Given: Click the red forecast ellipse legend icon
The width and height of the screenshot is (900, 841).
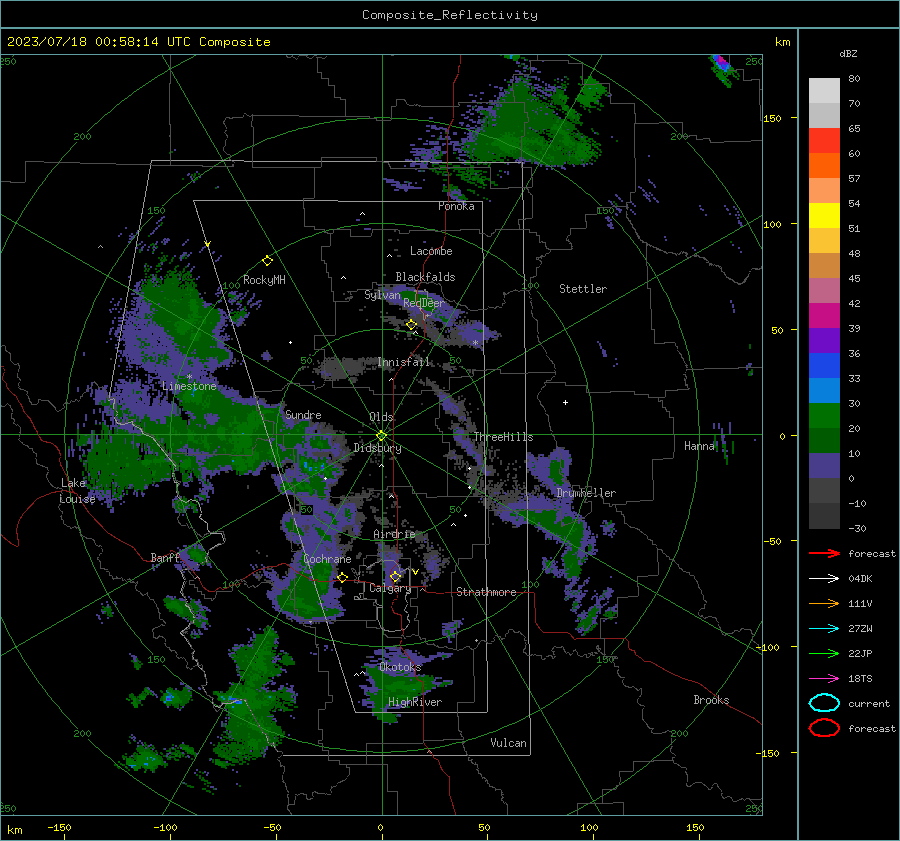Looking at the screenshot, I should 824,728.
